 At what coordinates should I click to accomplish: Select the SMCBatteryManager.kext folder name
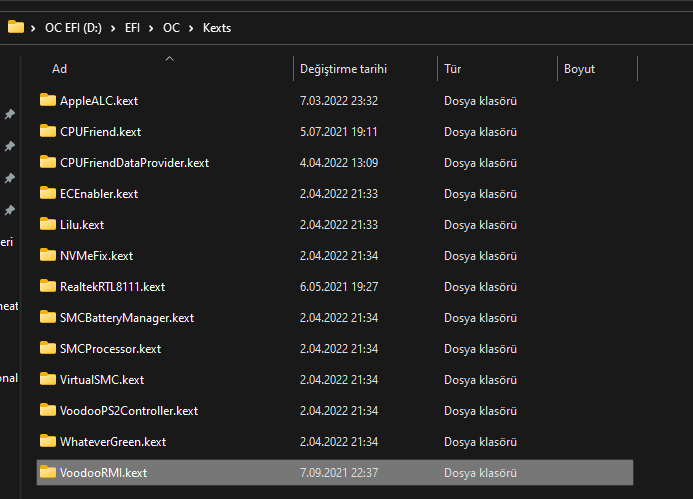[x=127, y=317]
